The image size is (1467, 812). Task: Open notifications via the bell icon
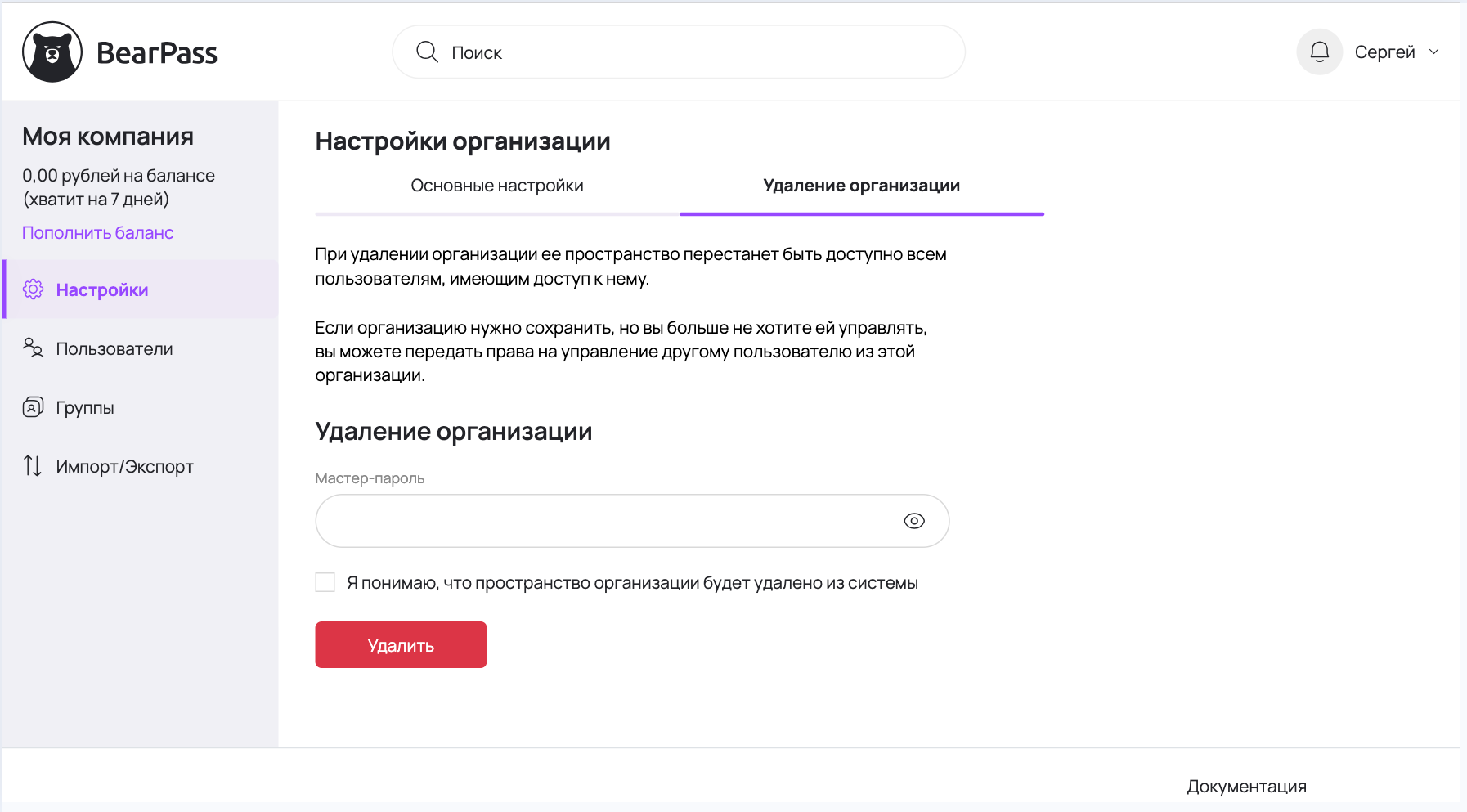[1319, 52]
